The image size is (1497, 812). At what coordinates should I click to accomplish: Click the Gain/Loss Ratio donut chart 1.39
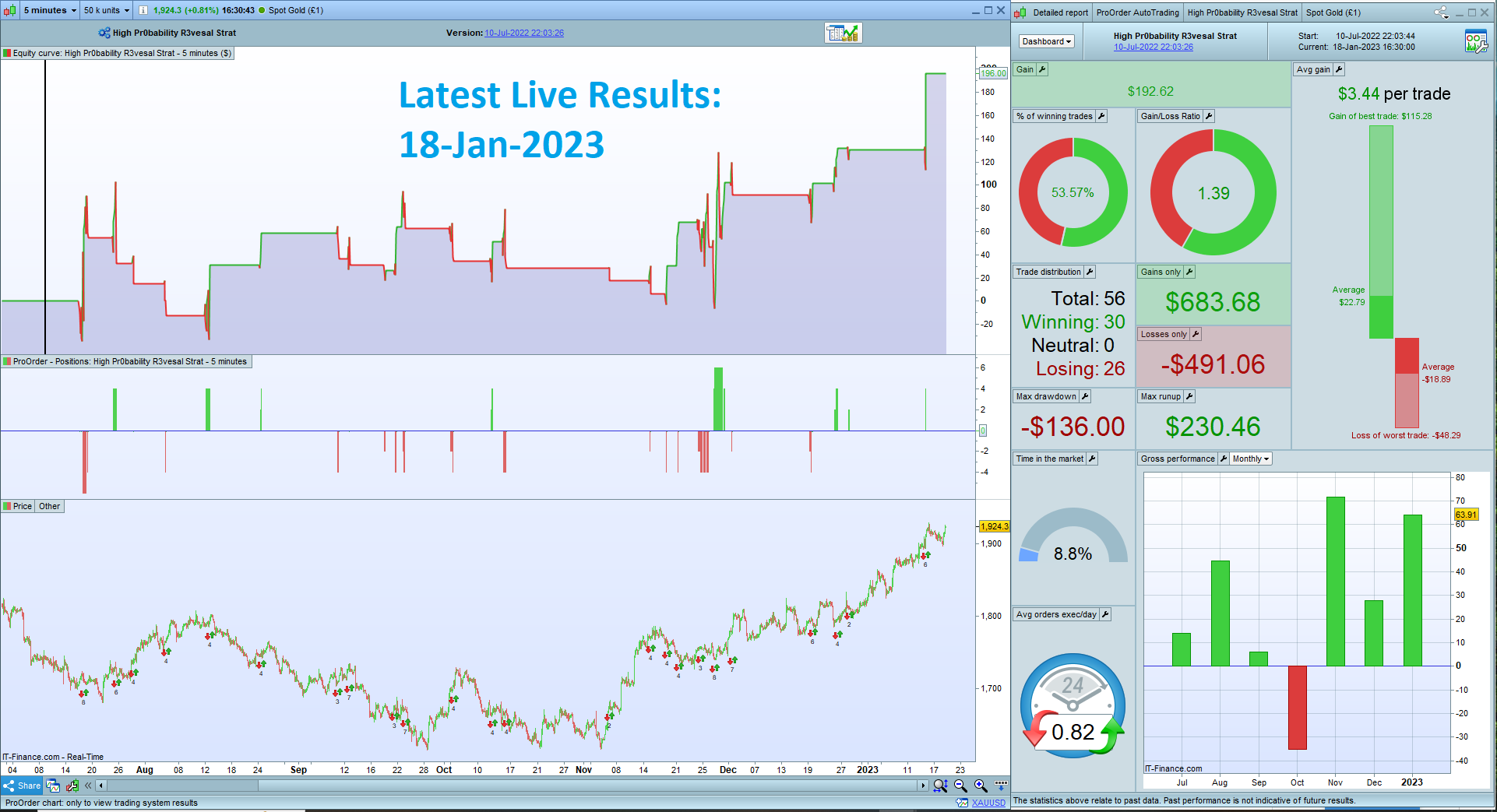coord(1213,192)
